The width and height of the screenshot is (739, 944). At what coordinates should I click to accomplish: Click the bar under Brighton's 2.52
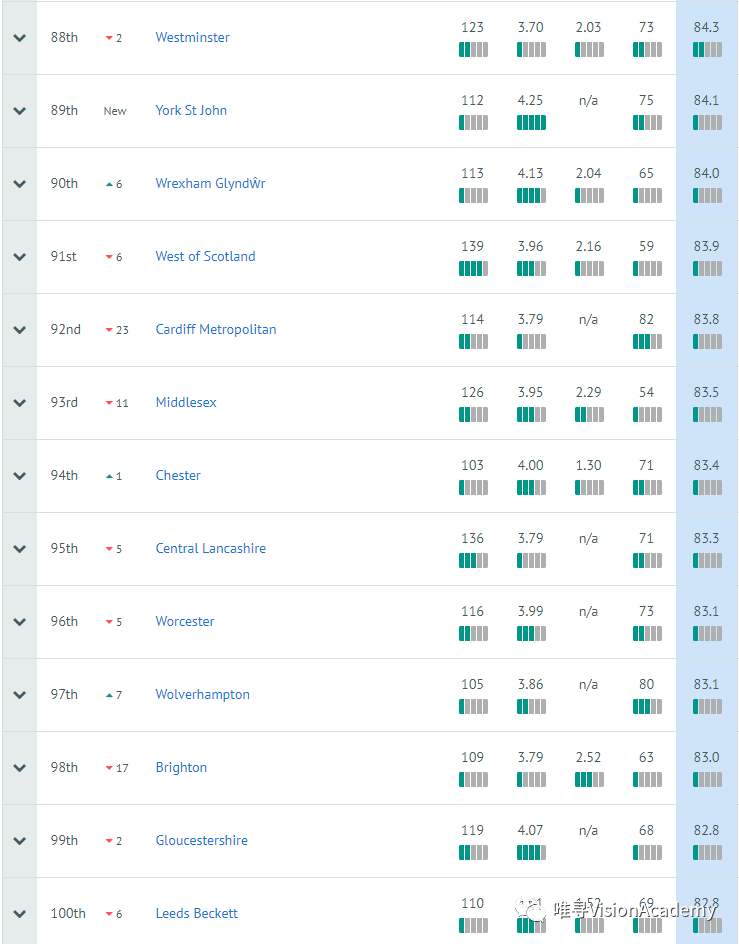(589, 779)
